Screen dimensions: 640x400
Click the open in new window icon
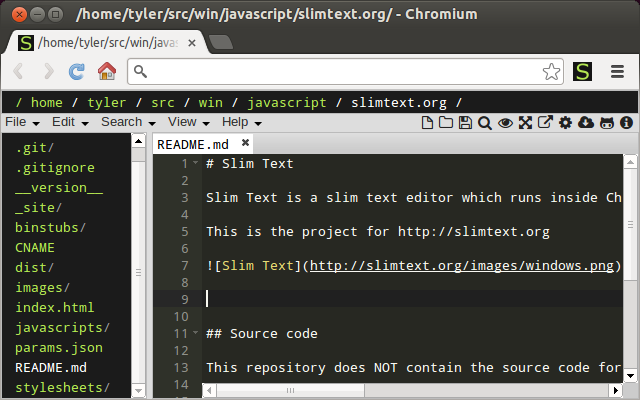tap(545, 123)
